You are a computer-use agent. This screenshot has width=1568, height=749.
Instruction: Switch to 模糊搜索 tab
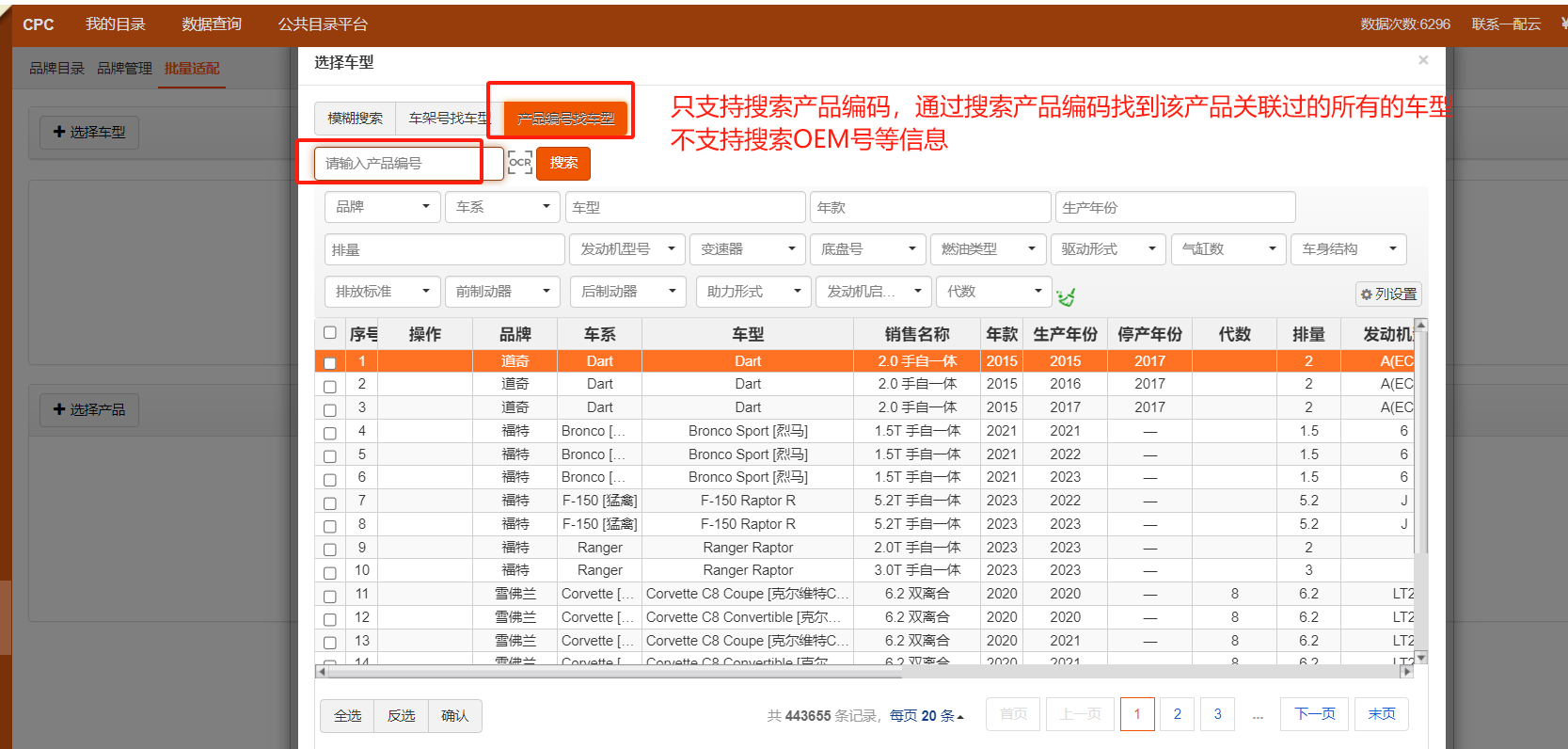355,118
